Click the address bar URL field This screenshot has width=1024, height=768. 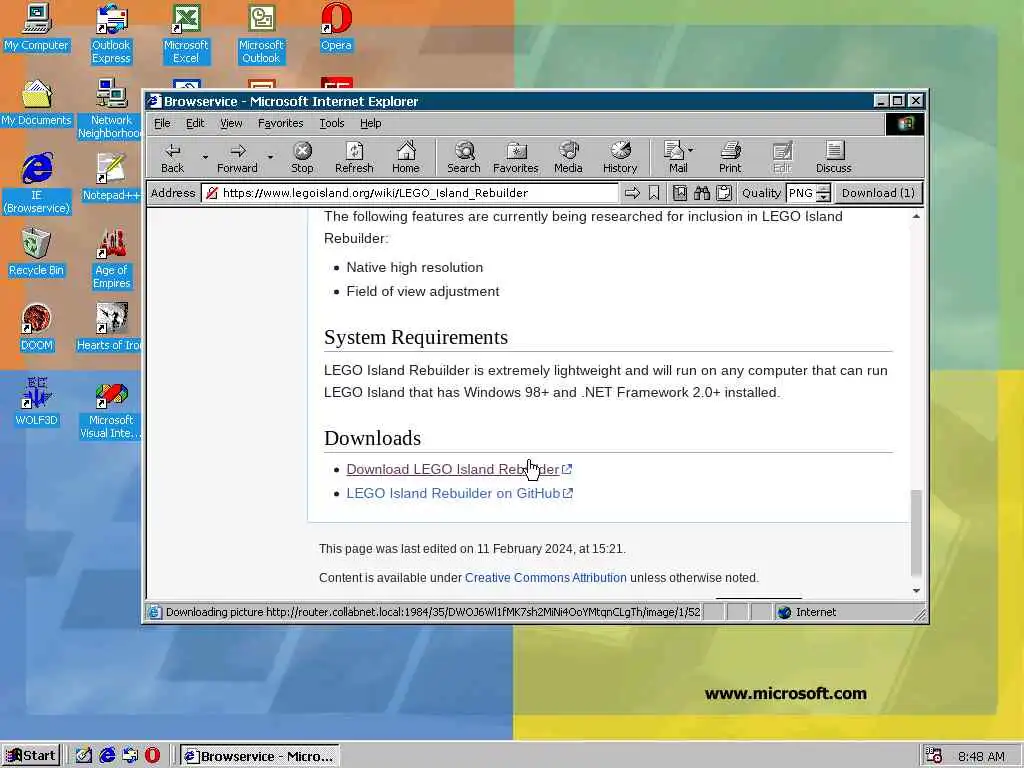(x=409, y=193)
